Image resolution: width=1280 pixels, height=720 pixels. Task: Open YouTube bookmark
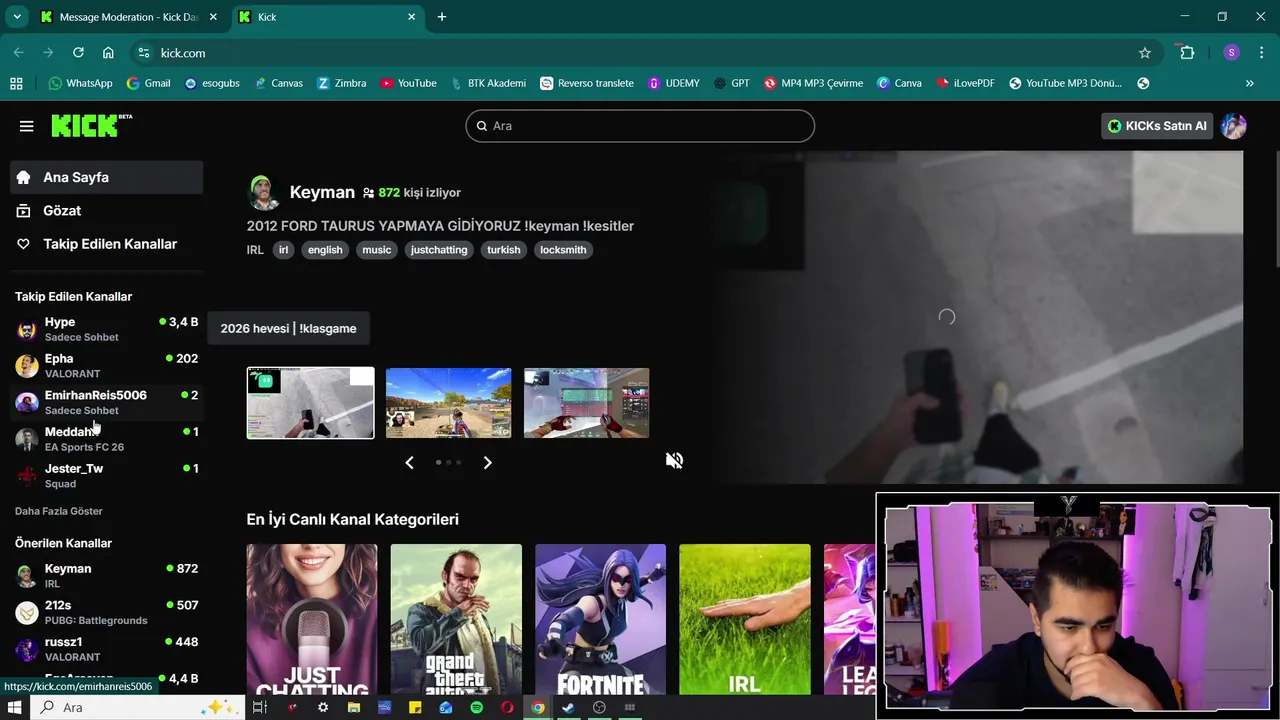408,83
